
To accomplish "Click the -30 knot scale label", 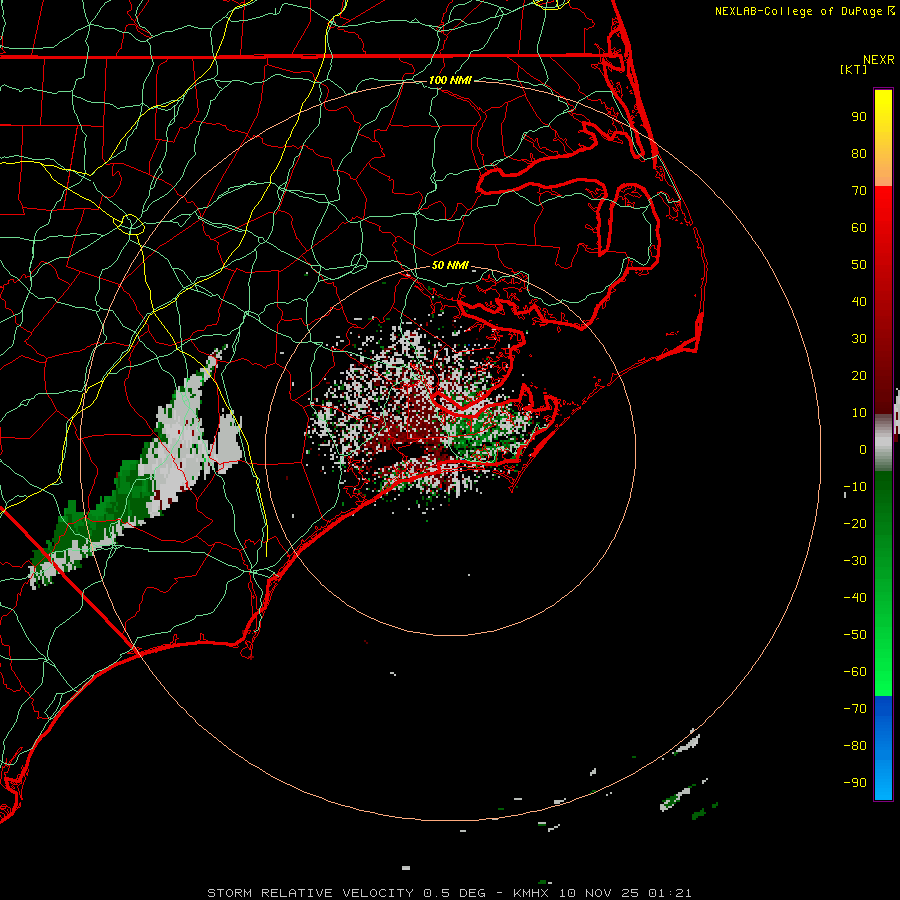I will 855,561.
